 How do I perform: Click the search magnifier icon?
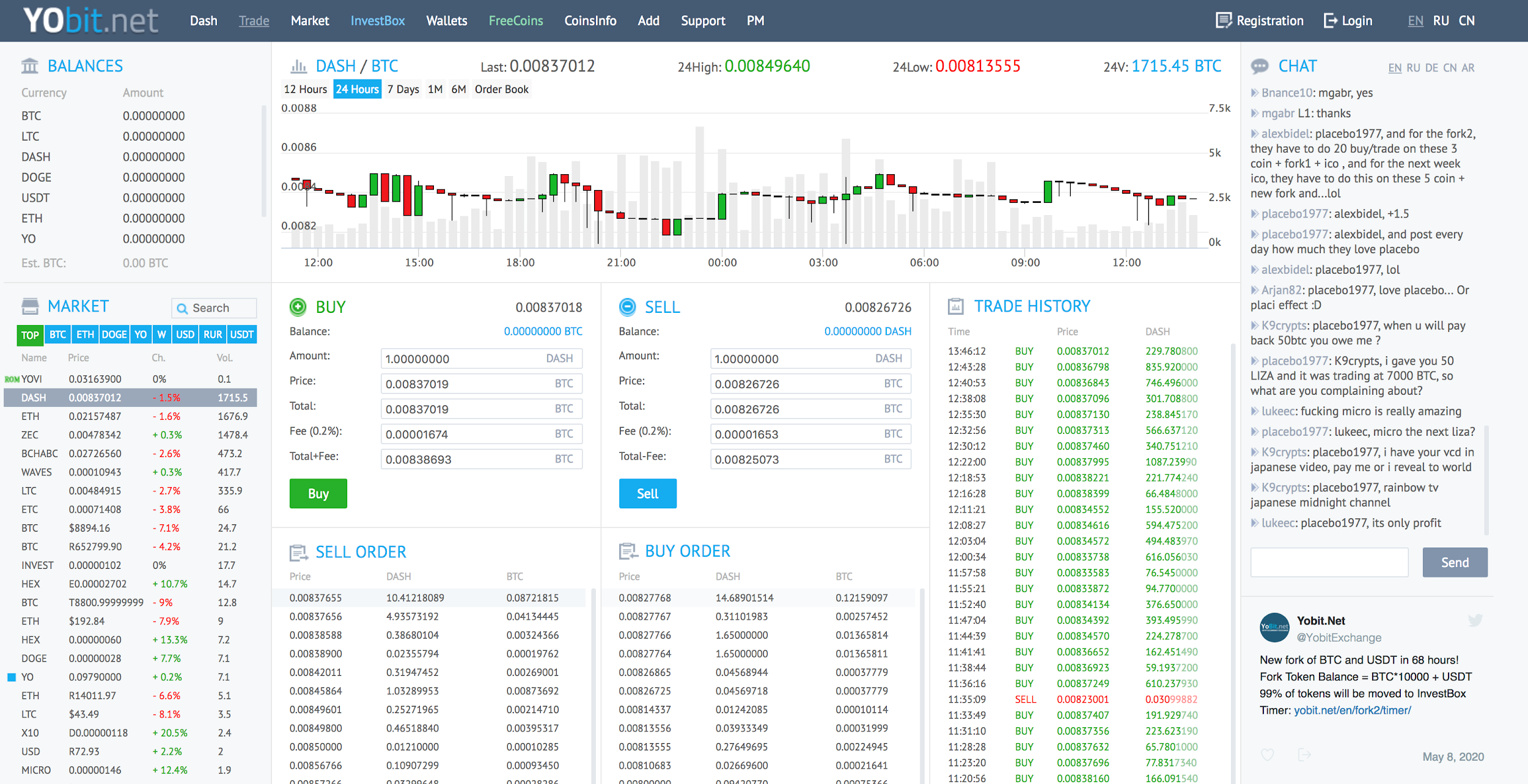(182, 309)
